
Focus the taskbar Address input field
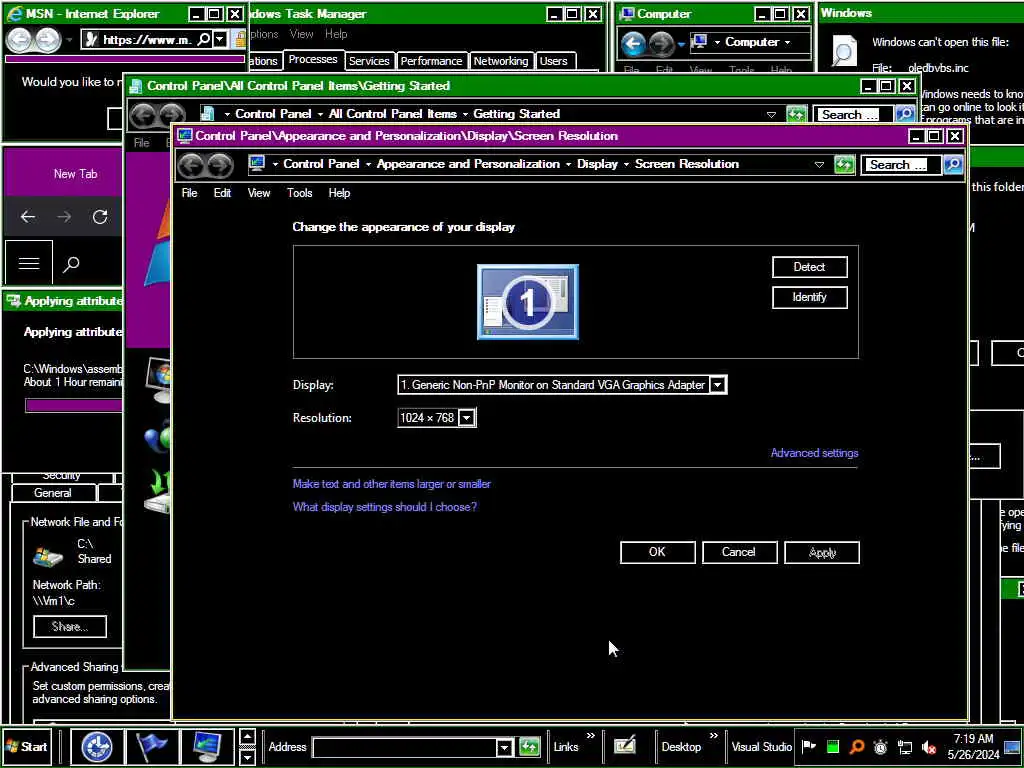404,747
